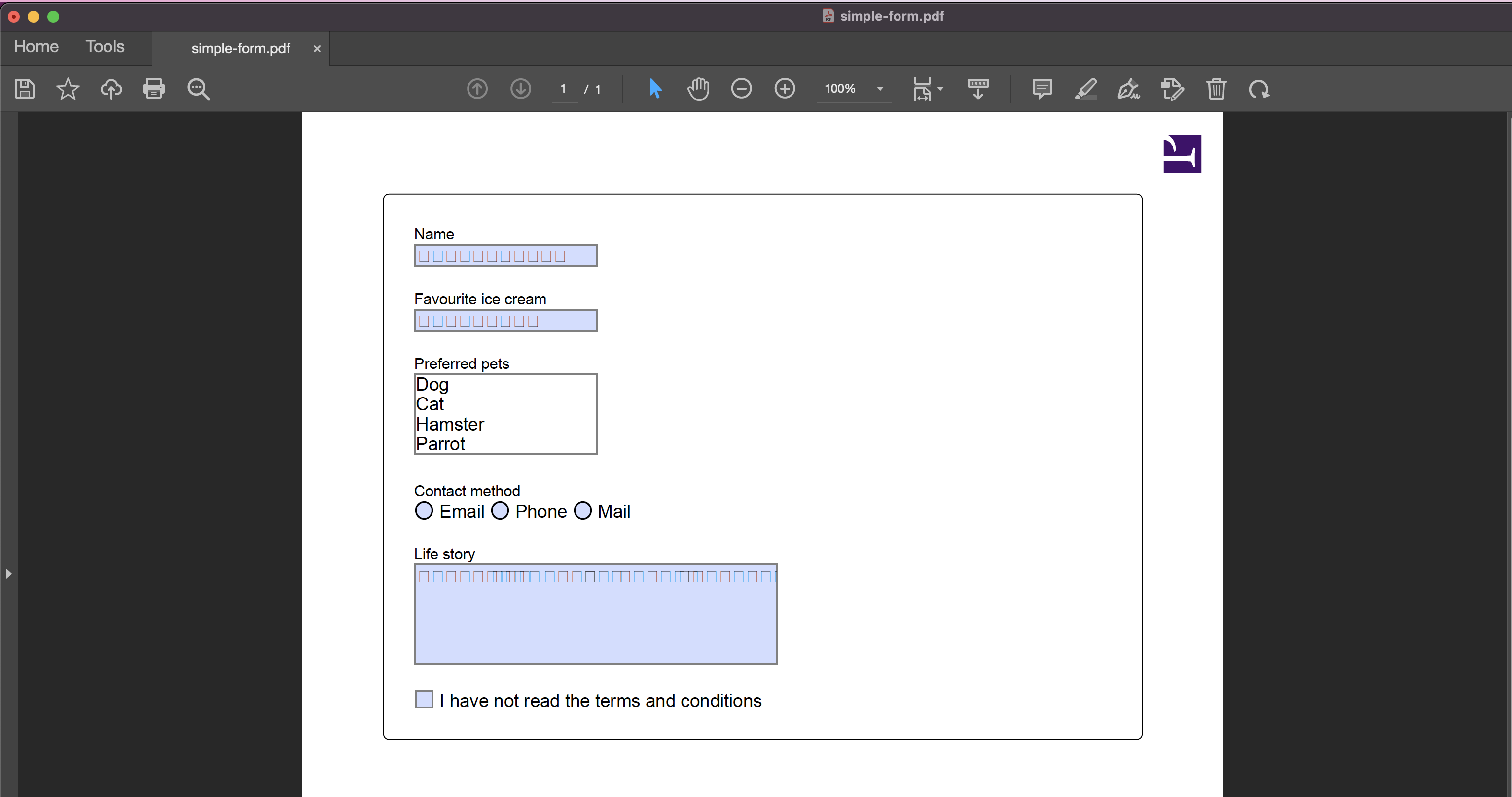Image resolution: width=1512 pixels, height=797 pixels.
Task: Click the zoom out minus icon
Action: point(741,89)
